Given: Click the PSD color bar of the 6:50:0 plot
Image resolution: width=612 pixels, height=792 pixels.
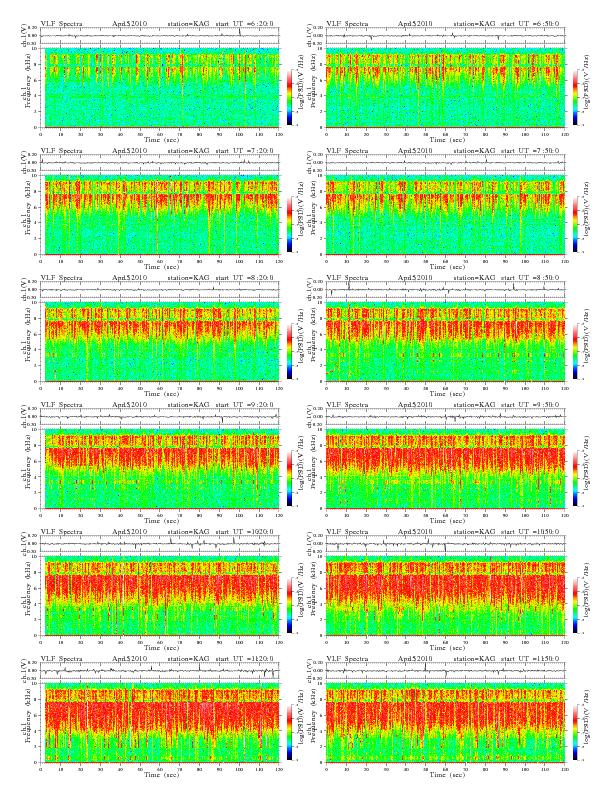Looking at the screenshot, I should point(575,97).
